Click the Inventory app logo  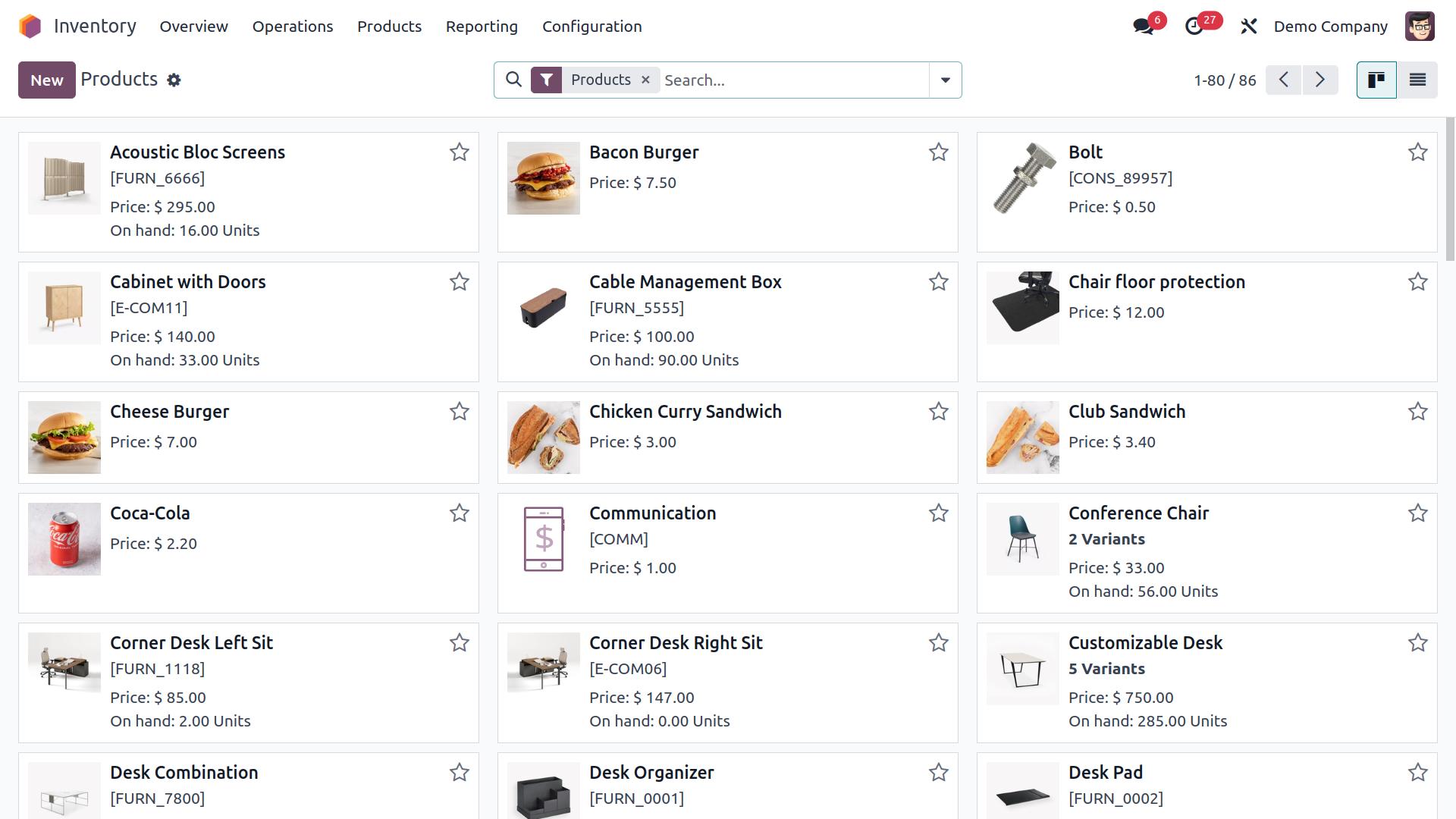(x=30, y=27)
